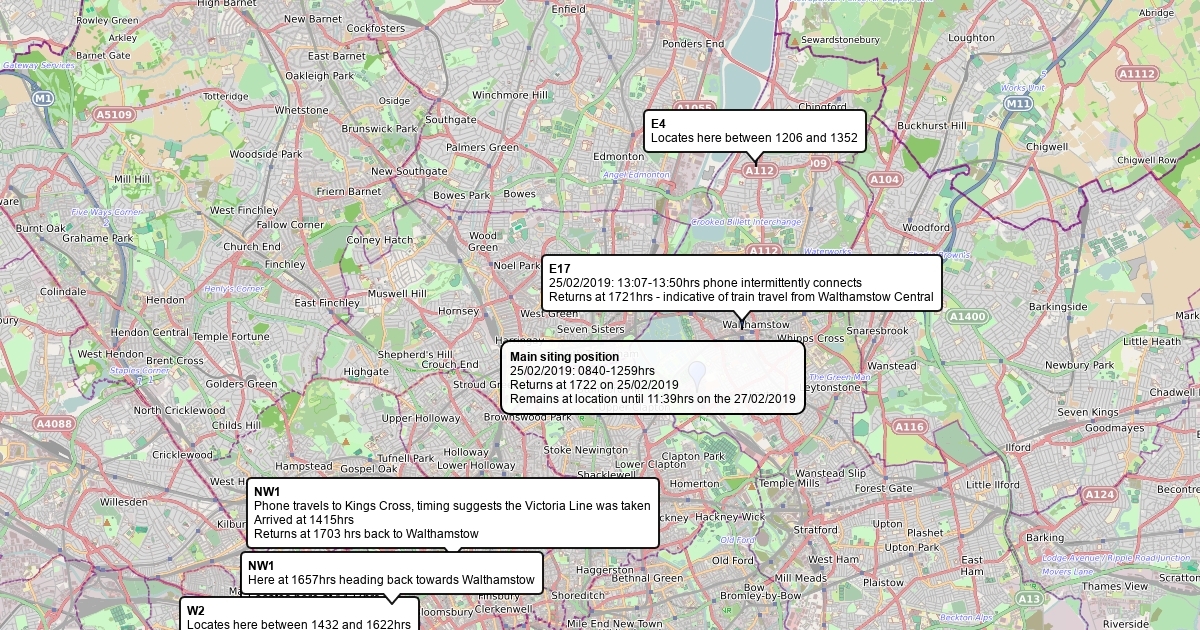Screen dimensions: 1200x630
Task: Click the Golders Green place label
Action: click(240, 384)
